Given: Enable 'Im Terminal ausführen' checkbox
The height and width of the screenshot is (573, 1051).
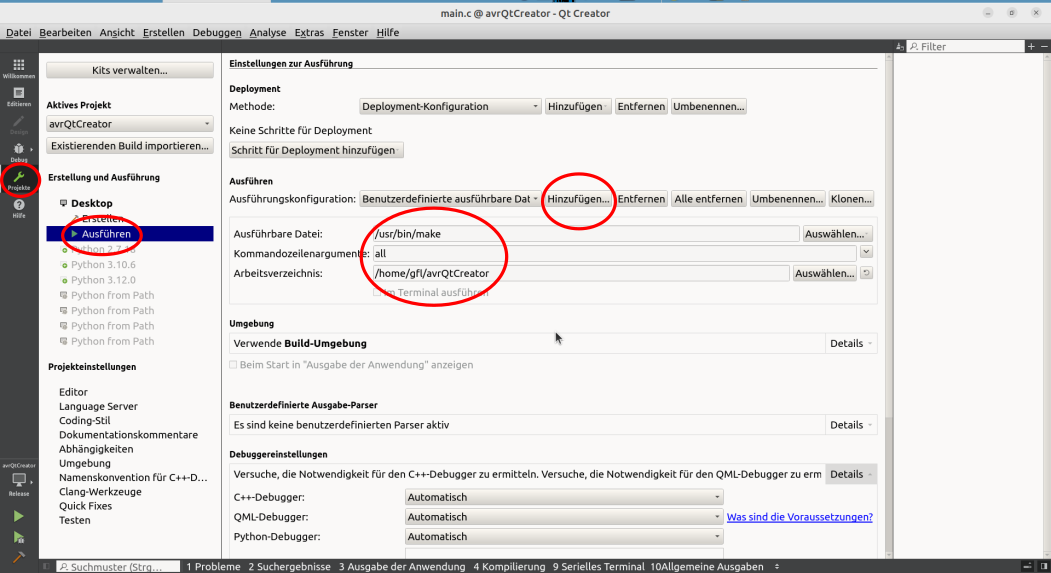Looking at the screenshot, I should [x=377, y=292].
